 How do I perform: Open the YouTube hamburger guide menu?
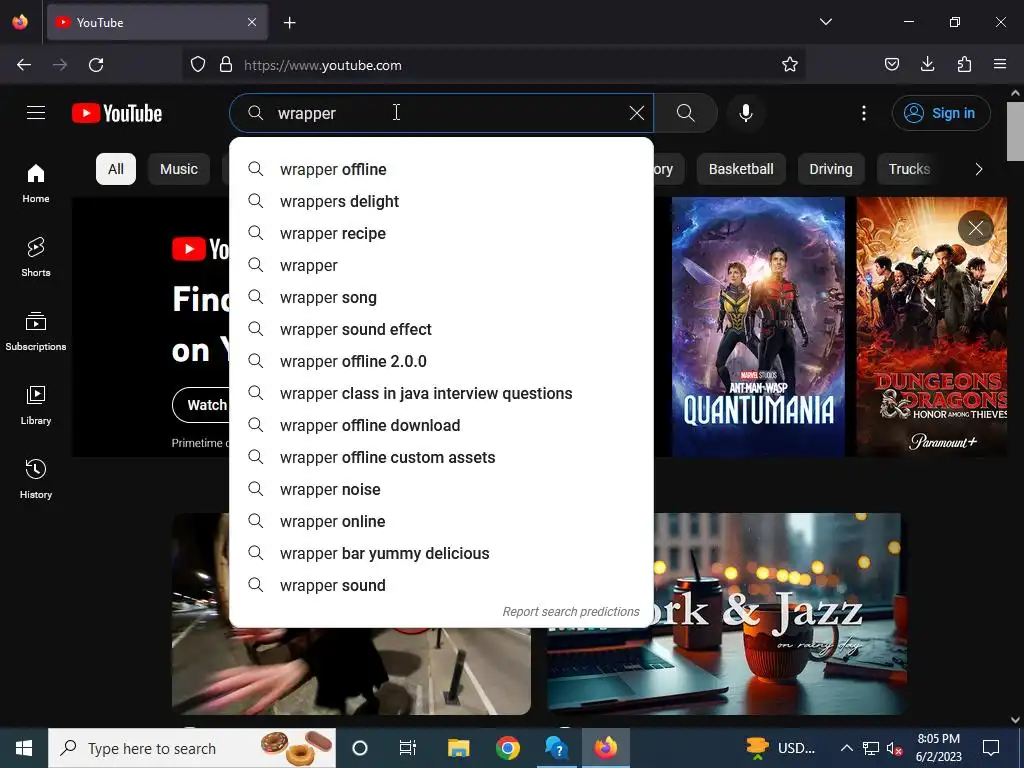coord(36,113)
